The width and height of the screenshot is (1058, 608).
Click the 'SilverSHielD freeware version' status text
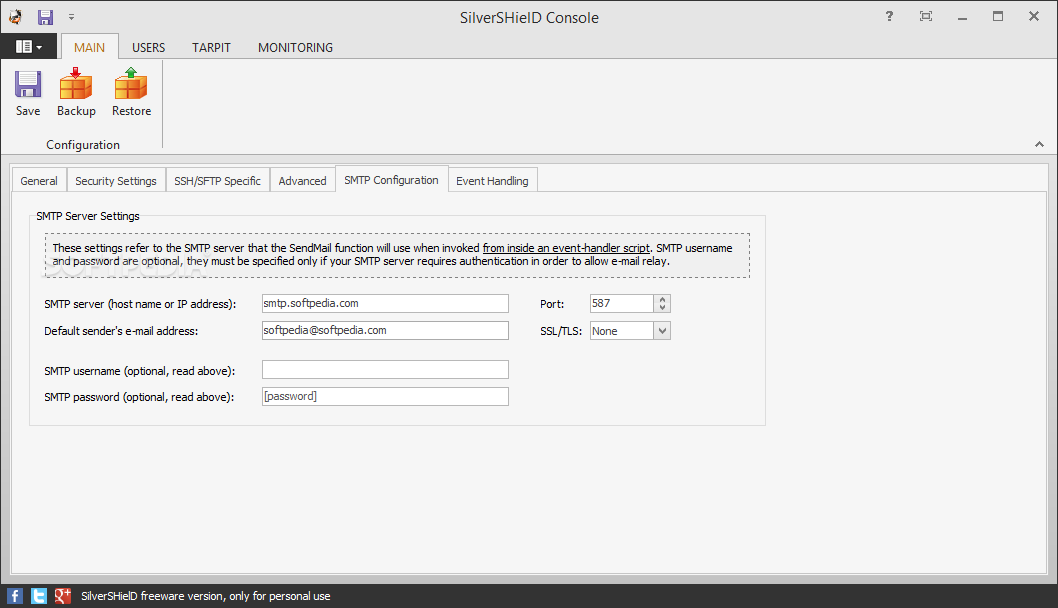(206, 596)
